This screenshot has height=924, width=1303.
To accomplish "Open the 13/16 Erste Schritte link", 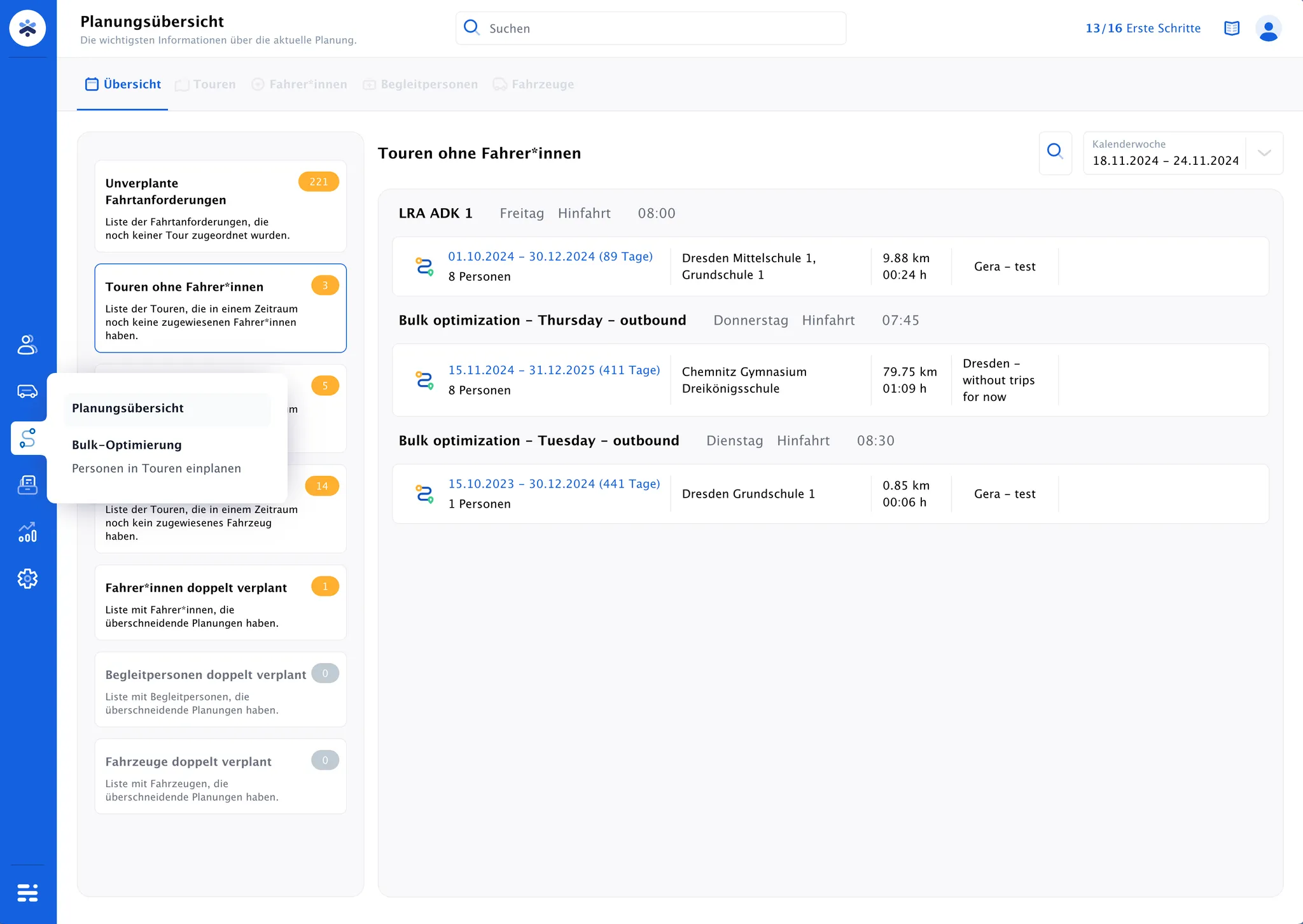I will [x=1143, y=28].
